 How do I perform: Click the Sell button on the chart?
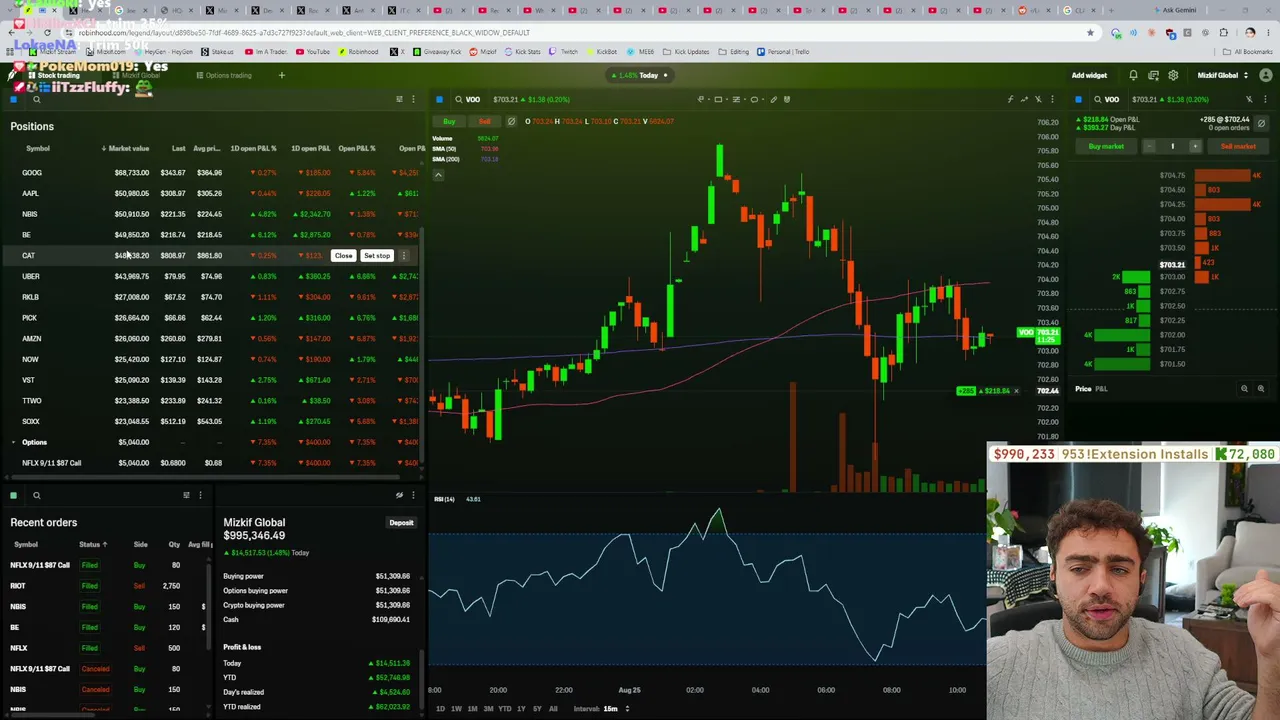point(484,122)
